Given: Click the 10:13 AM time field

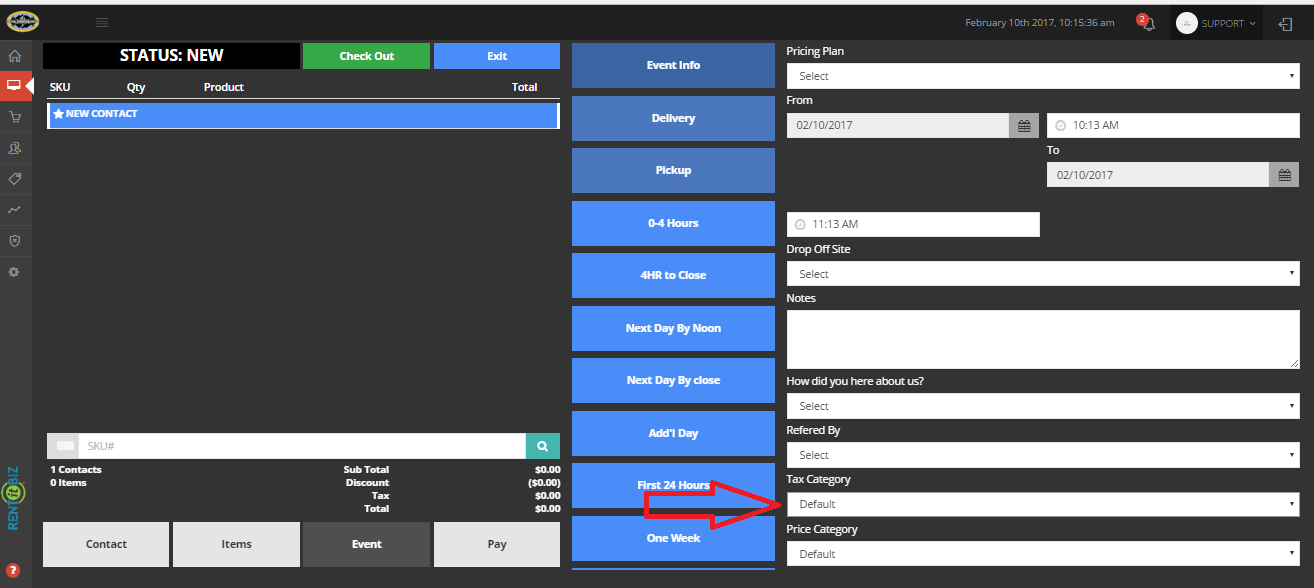Looking at the screenshot, I should (x=1173, y=125).
